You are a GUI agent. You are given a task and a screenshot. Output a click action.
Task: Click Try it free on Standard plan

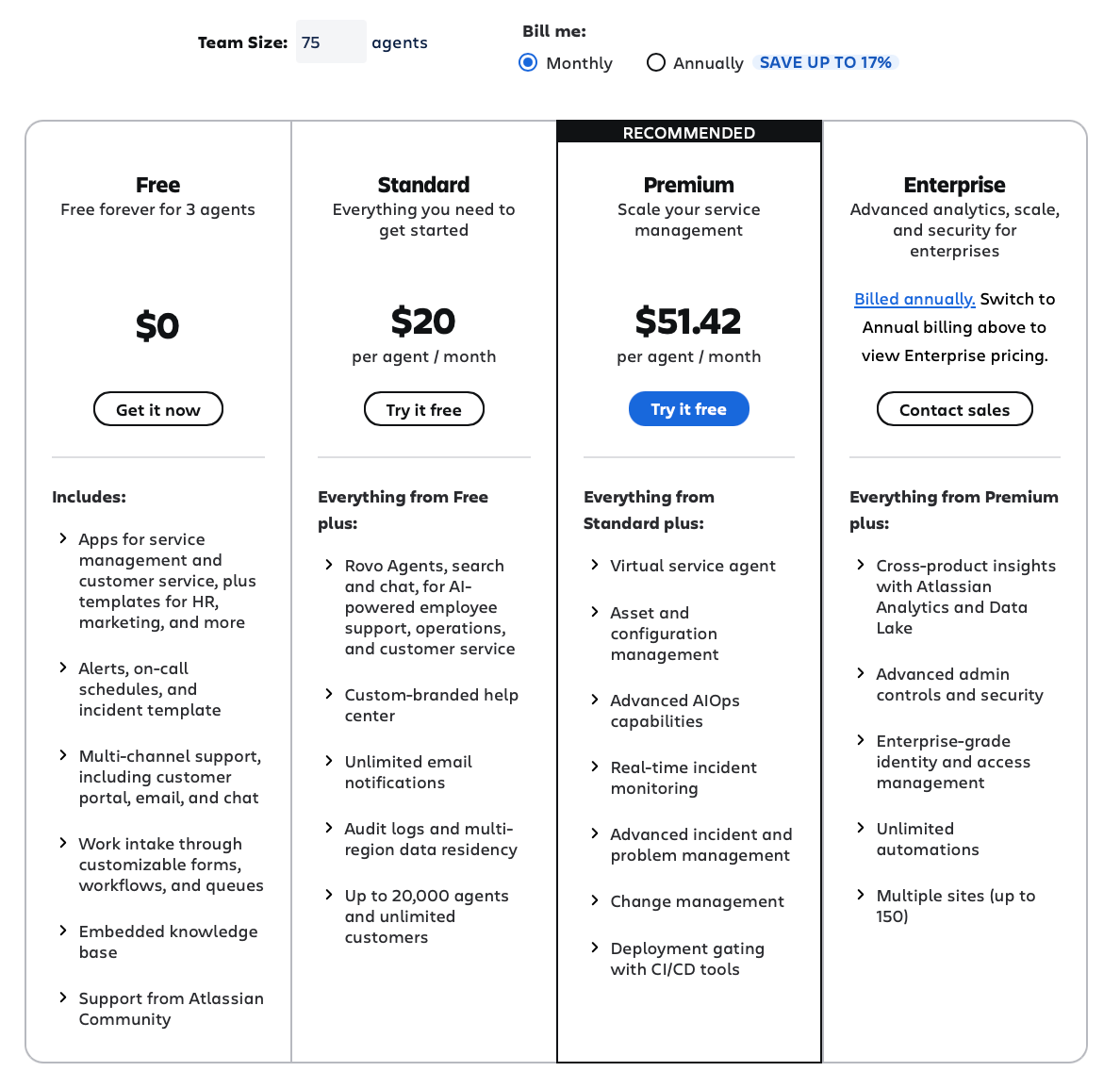(x=423, y=408)
